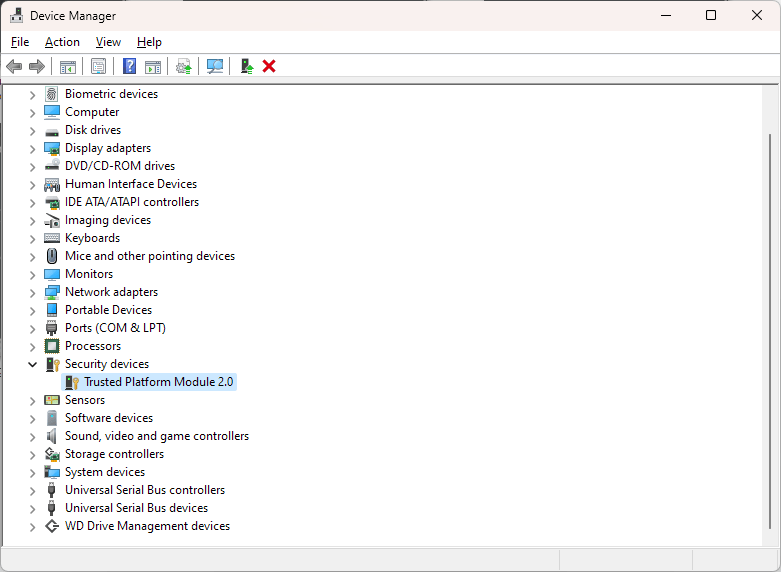Collapse the Security devices category
The height and width of the screenshot is (572, 781).
[32, 364]
